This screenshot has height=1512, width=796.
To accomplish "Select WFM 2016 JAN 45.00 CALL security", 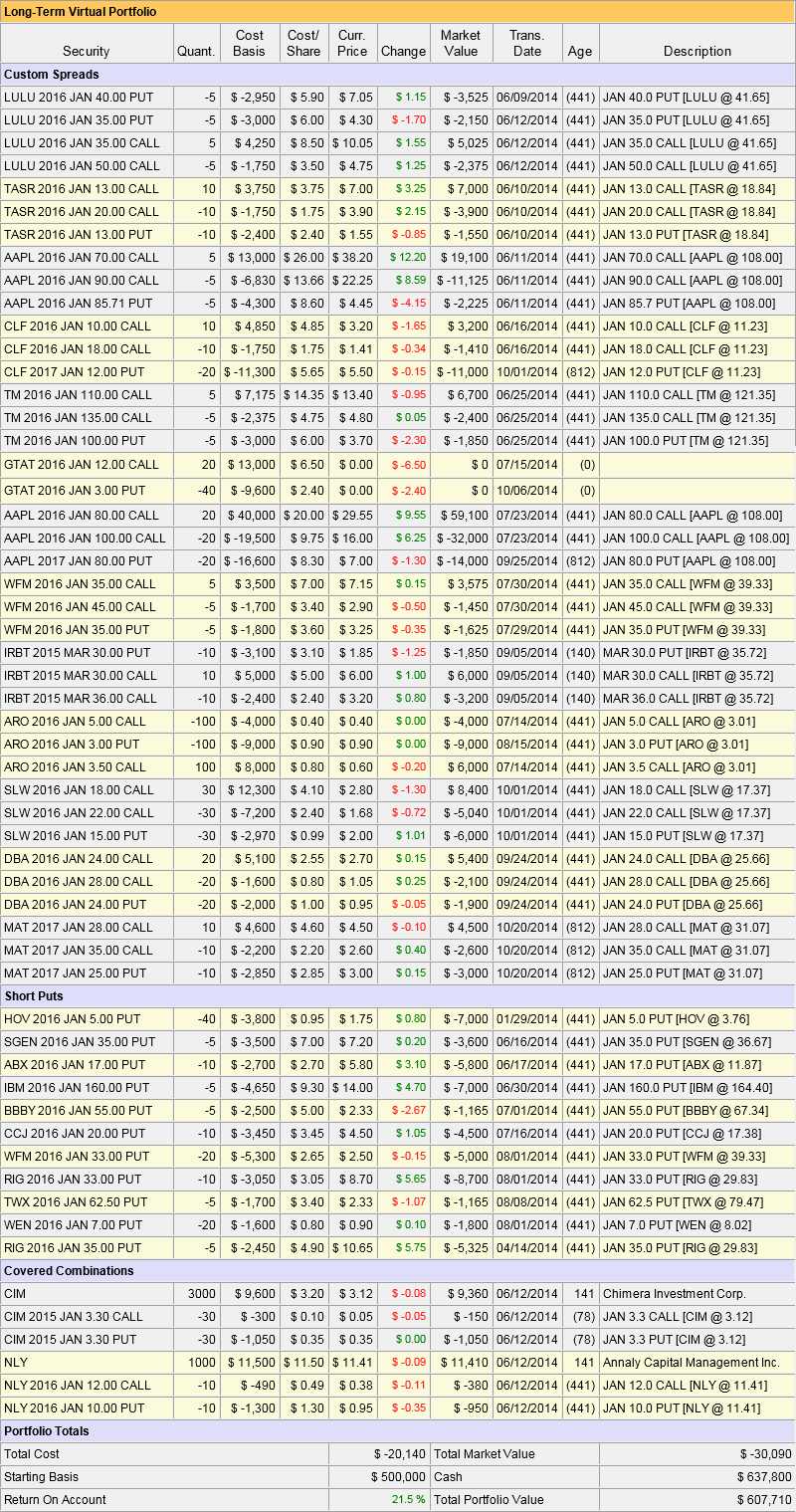I will [81, 607].
